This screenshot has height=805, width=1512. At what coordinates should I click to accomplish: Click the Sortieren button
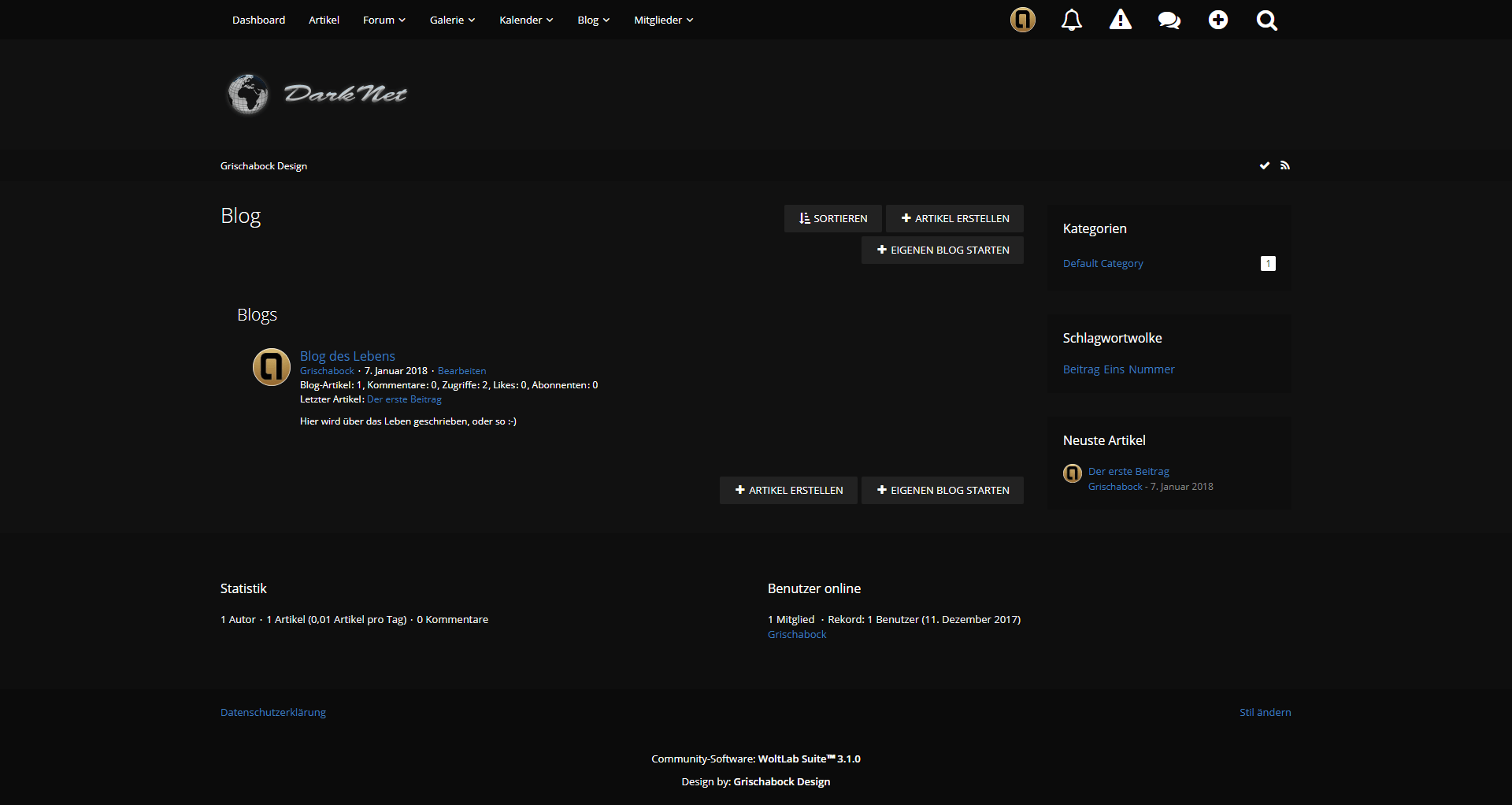[832, 218]
